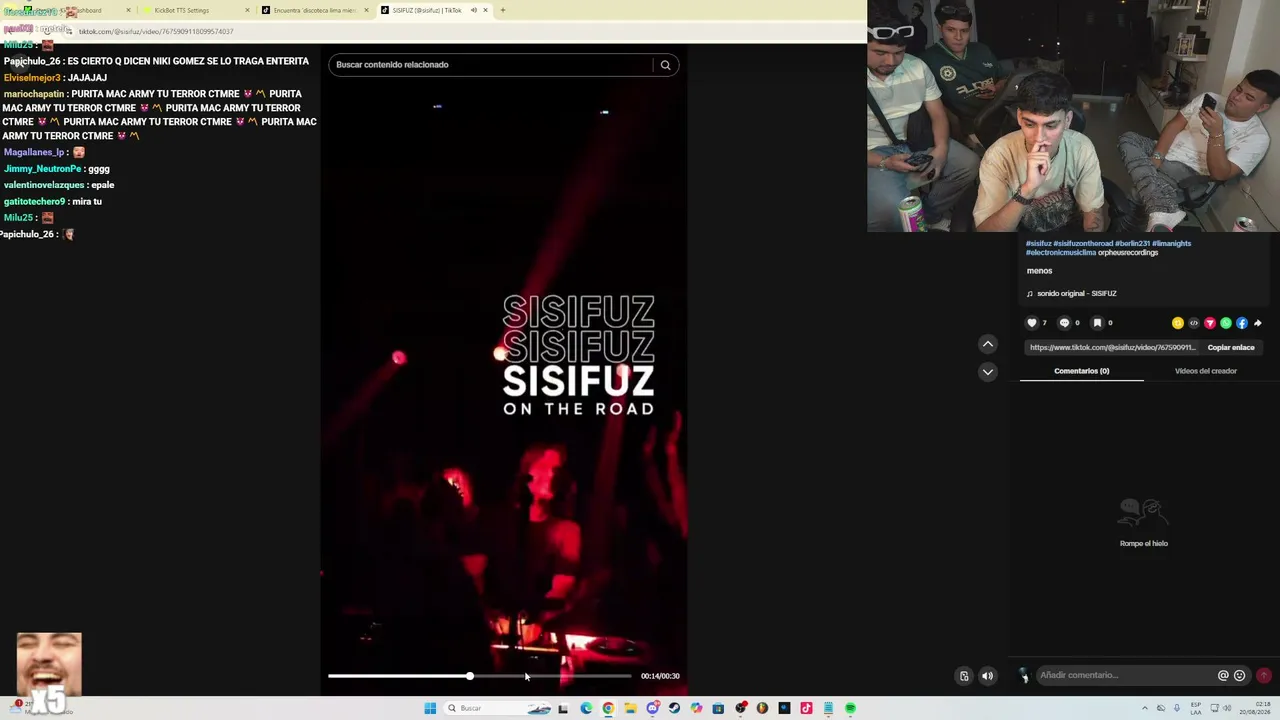1280x720 pixels.
Task: Open the ESP LAA language indicator
Action: coord(1196,708)
